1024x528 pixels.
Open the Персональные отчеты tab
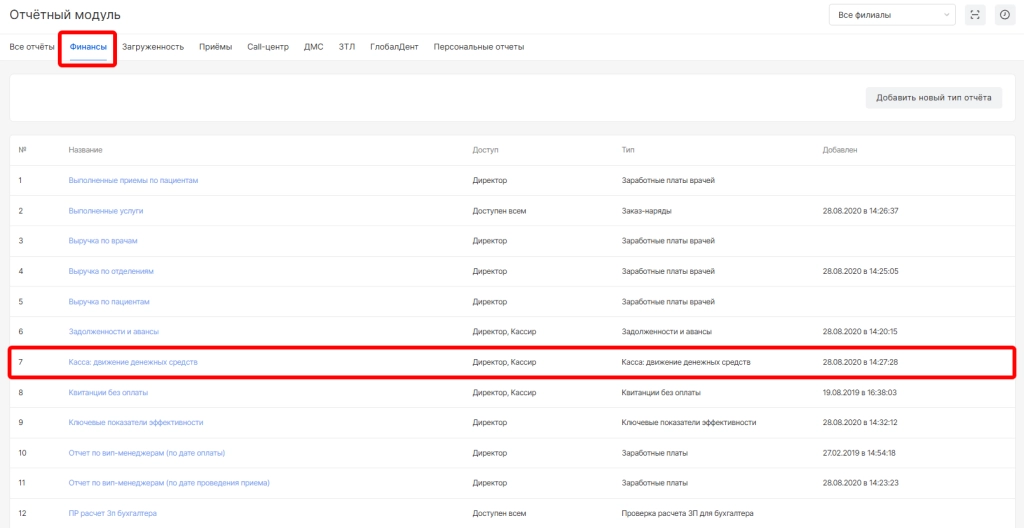pyautogui.click(x=478, y=47)
